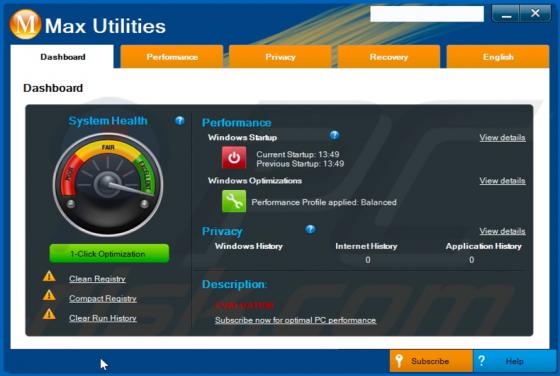The height and width of the screenshot is (376, 560).
Task: View details for Windows Startup
Action: [502, 137]
